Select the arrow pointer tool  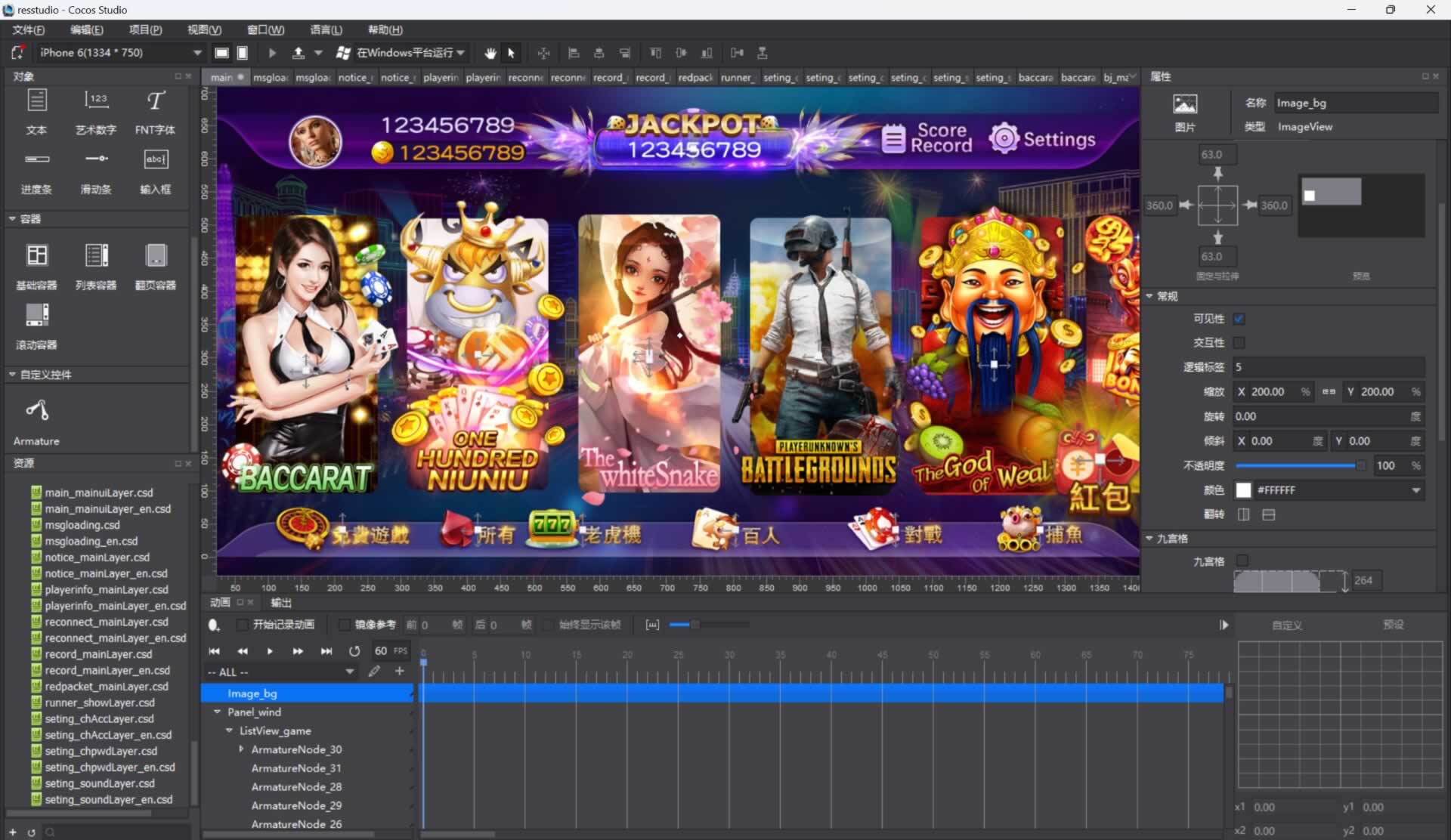pyautogui.click(x=512, y=53)
